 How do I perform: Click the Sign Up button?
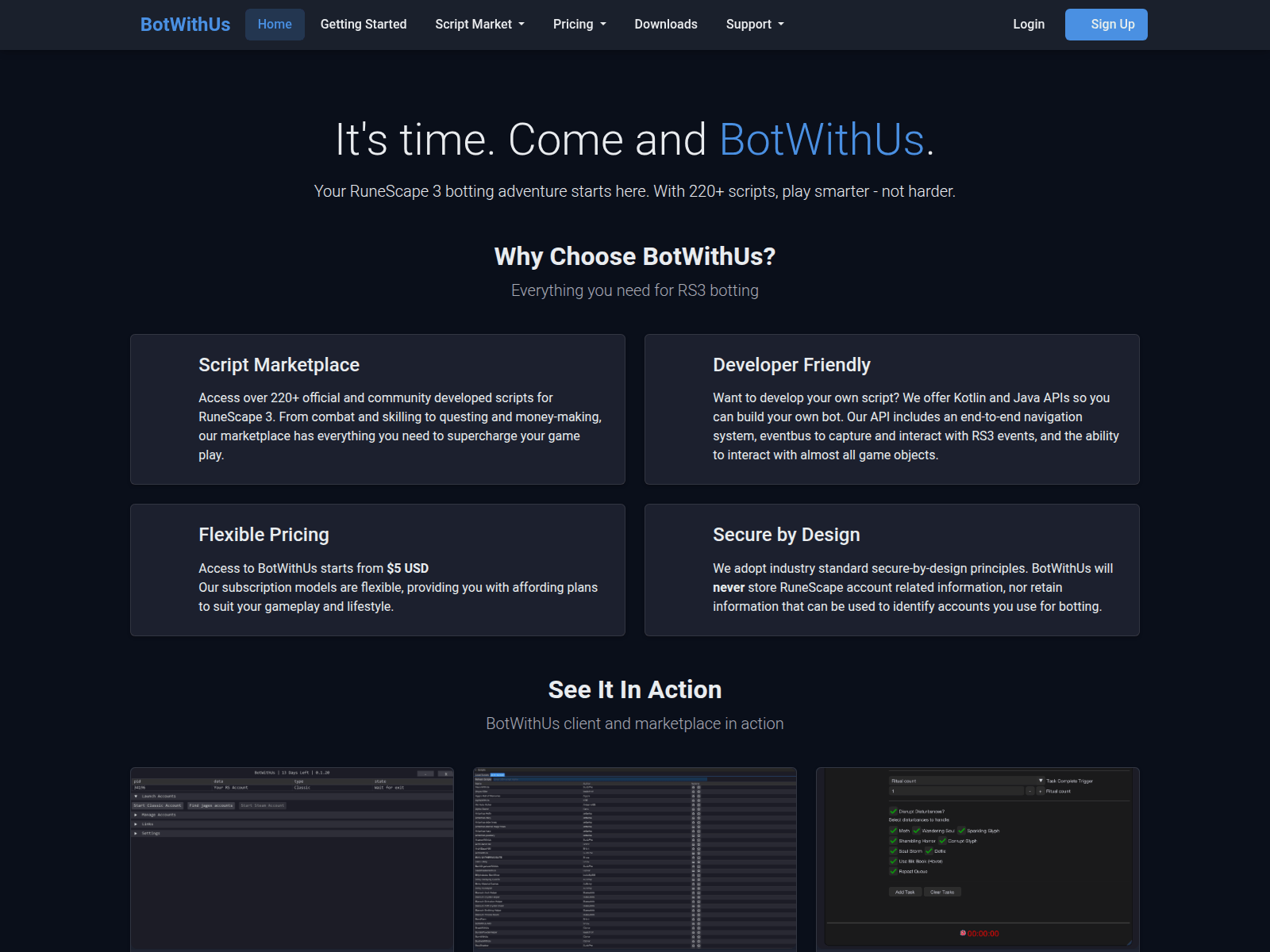(1106, 25)
